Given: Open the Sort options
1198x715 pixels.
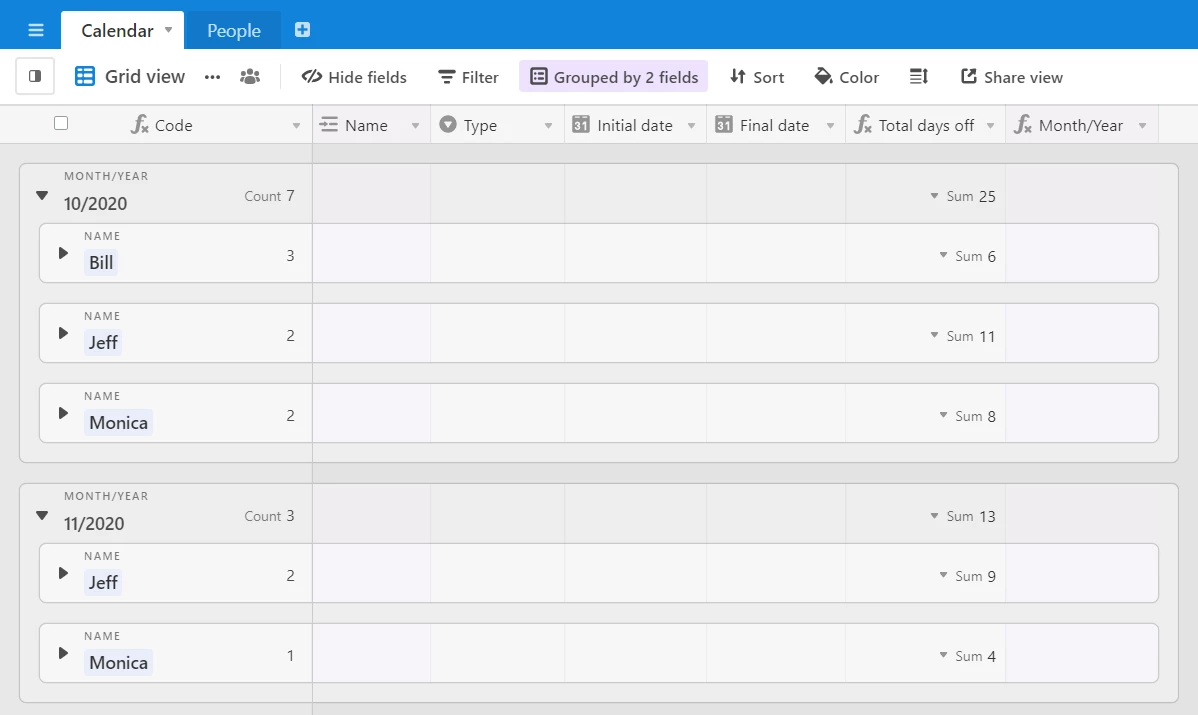Looking at the screenshot, I should tap(757, 77).
